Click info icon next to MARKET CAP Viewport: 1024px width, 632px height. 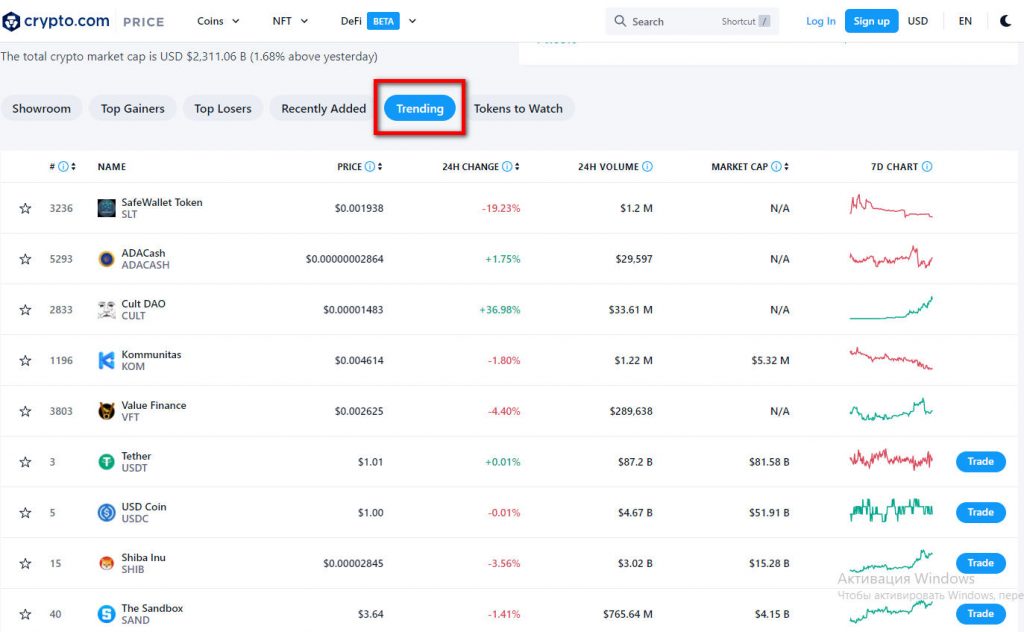[776, 166]
